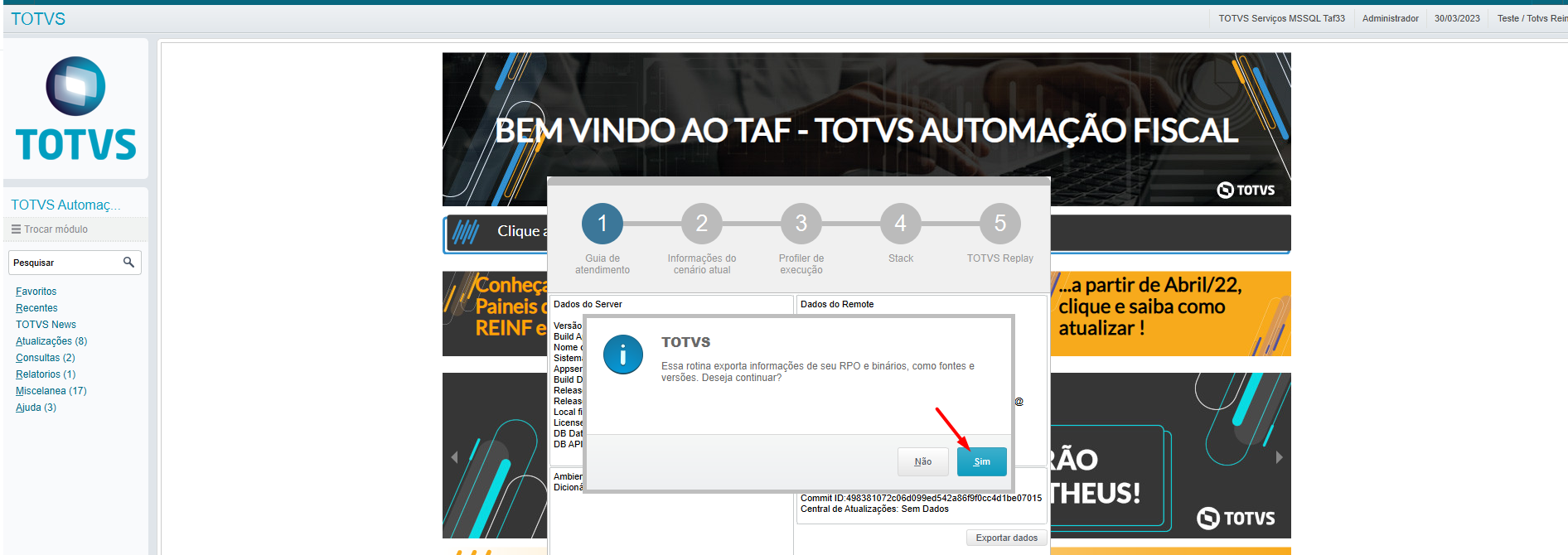Image resolution: width=1568 pixels, height=555 pixels.
Task: Select wizard step 2 Informações do cenário atual
Action: (x=702, y=224)
